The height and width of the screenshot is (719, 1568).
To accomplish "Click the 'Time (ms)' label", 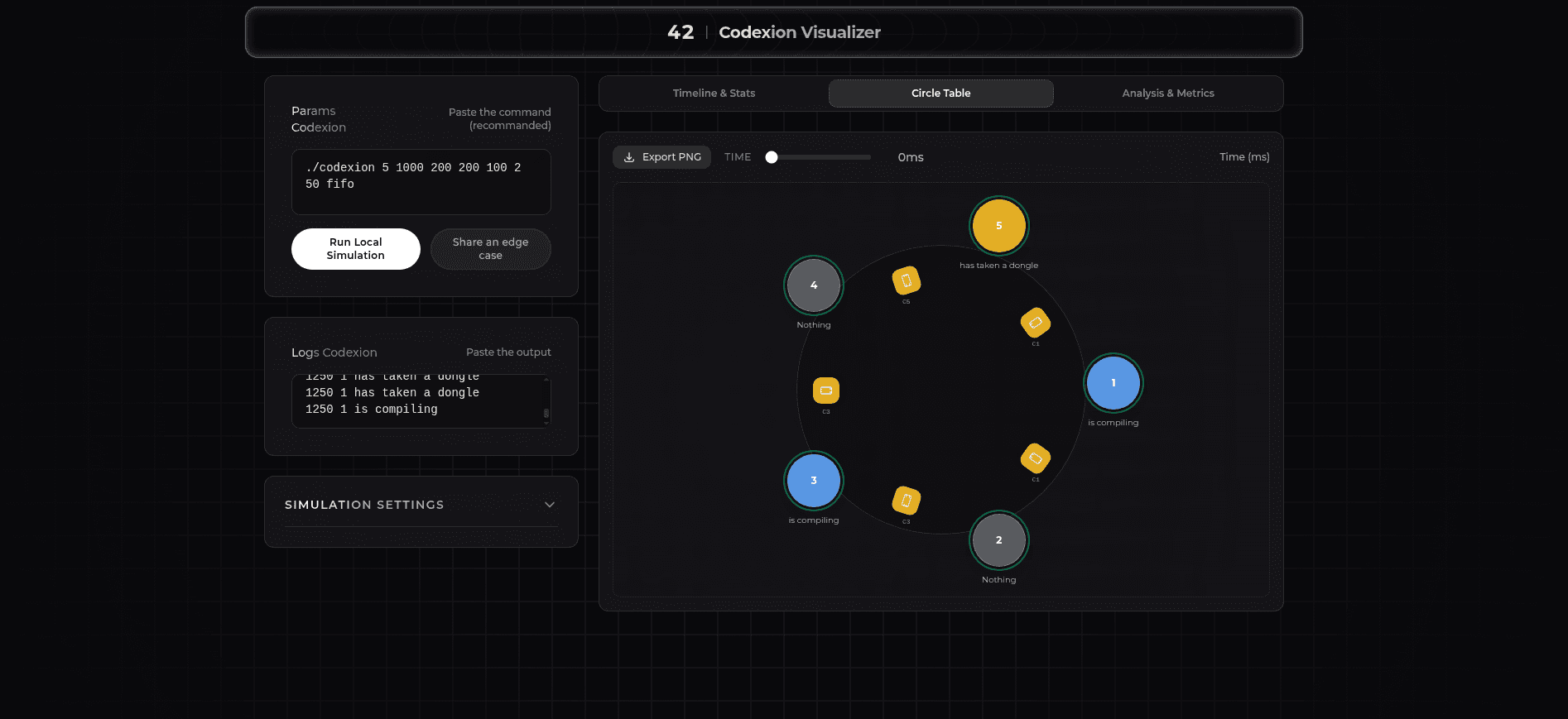I will pos(1244,157).
